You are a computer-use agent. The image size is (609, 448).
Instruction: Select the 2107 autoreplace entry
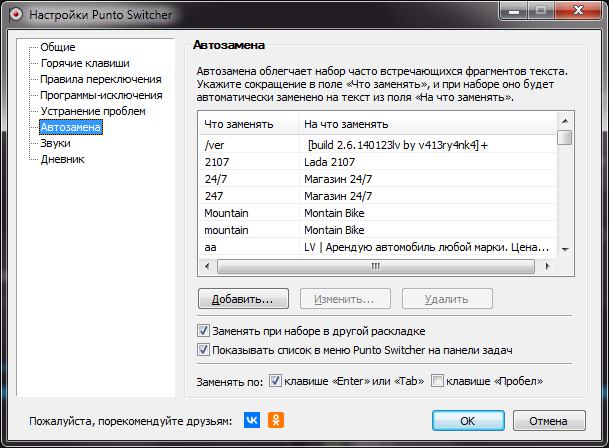[x=378, y=162]
